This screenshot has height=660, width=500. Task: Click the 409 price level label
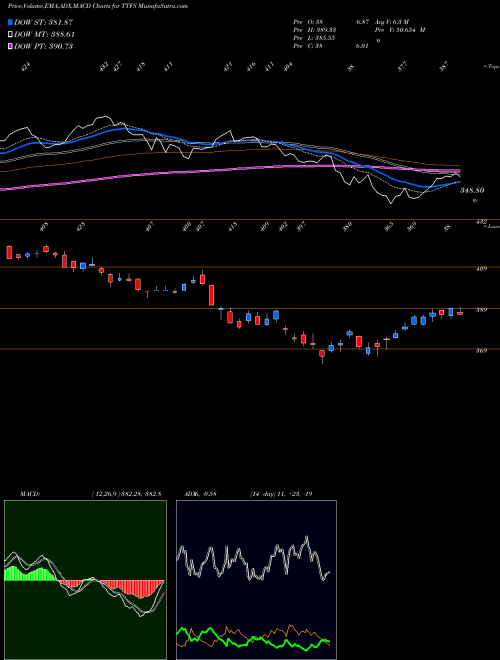point(481,269)
